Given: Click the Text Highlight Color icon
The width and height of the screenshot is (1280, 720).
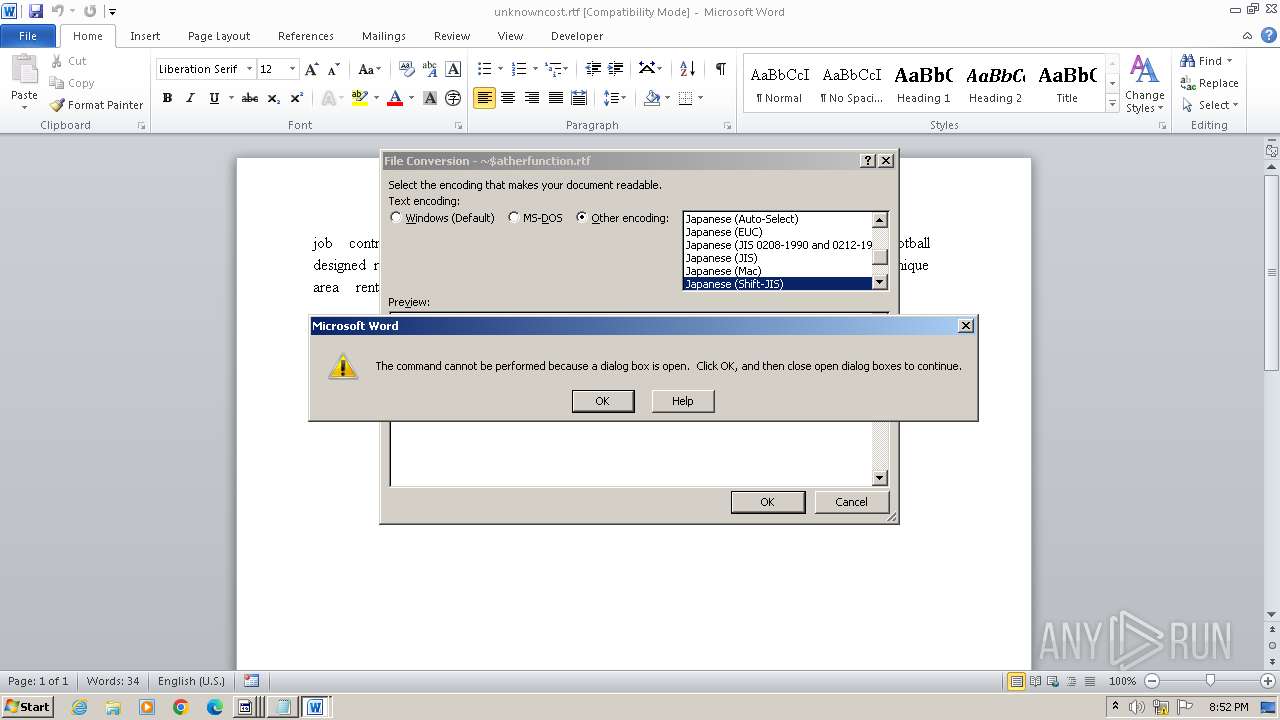Looking at the screenshot, I should click(x=359, y=98).
